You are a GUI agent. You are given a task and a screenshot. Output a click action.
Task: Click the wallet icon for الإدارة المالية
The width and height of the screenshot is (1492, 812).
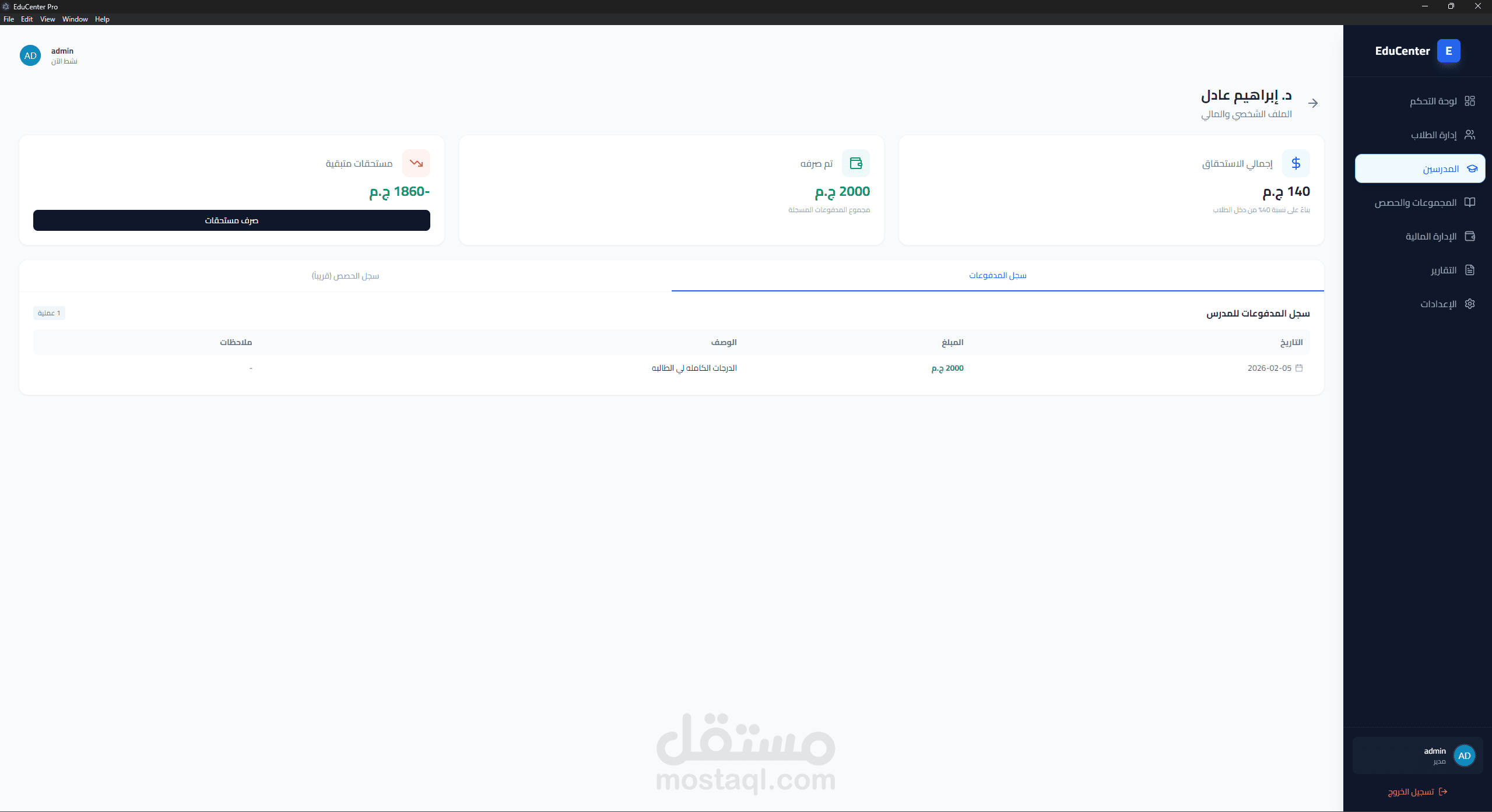pyautogui.click(x=1469, y=236)
